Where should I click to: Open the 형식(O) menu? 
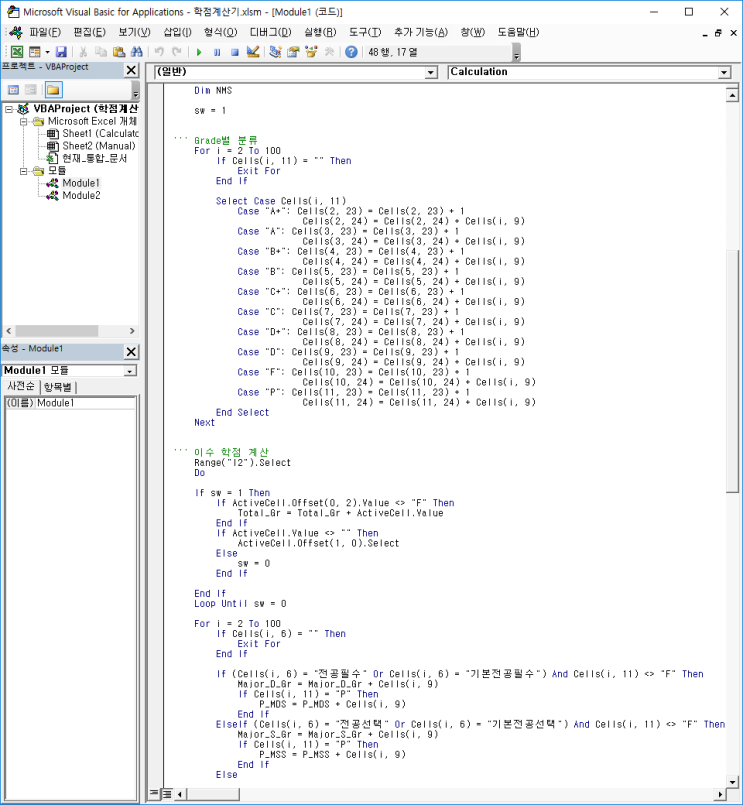click(220, 32)
